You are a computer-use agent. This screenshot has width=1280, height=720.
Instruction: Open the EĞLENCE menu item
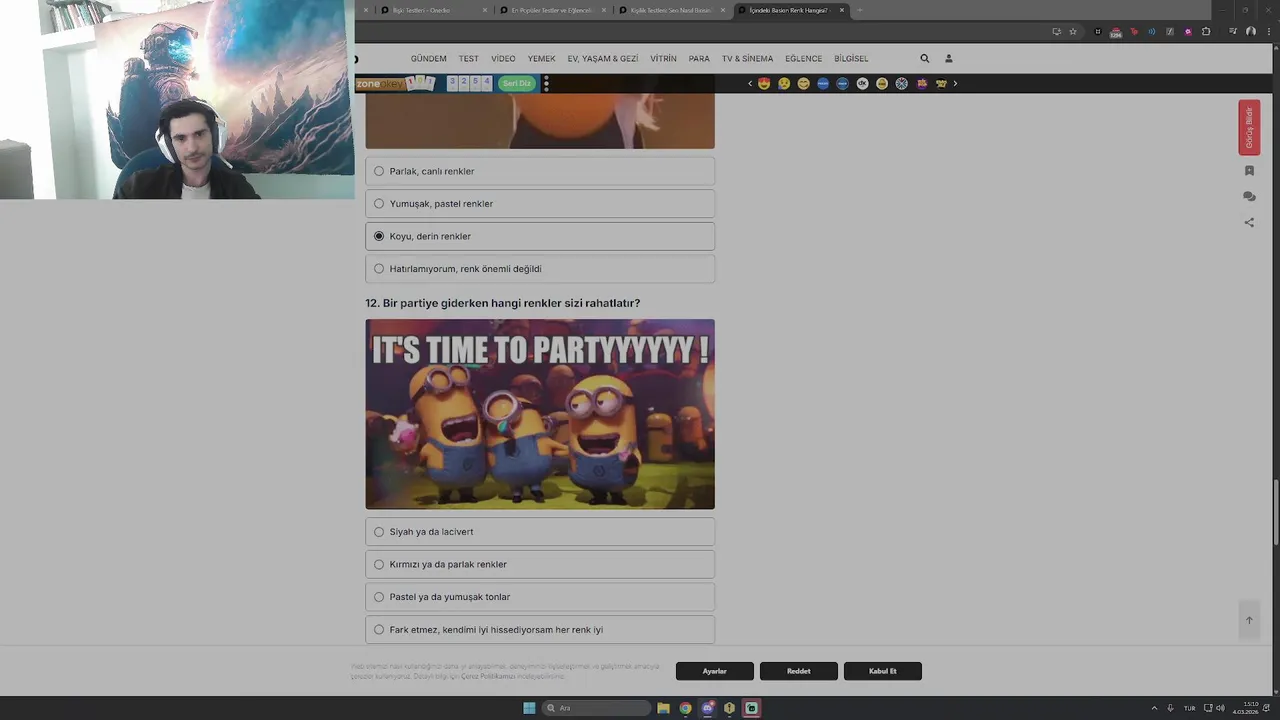coord(803,58)
